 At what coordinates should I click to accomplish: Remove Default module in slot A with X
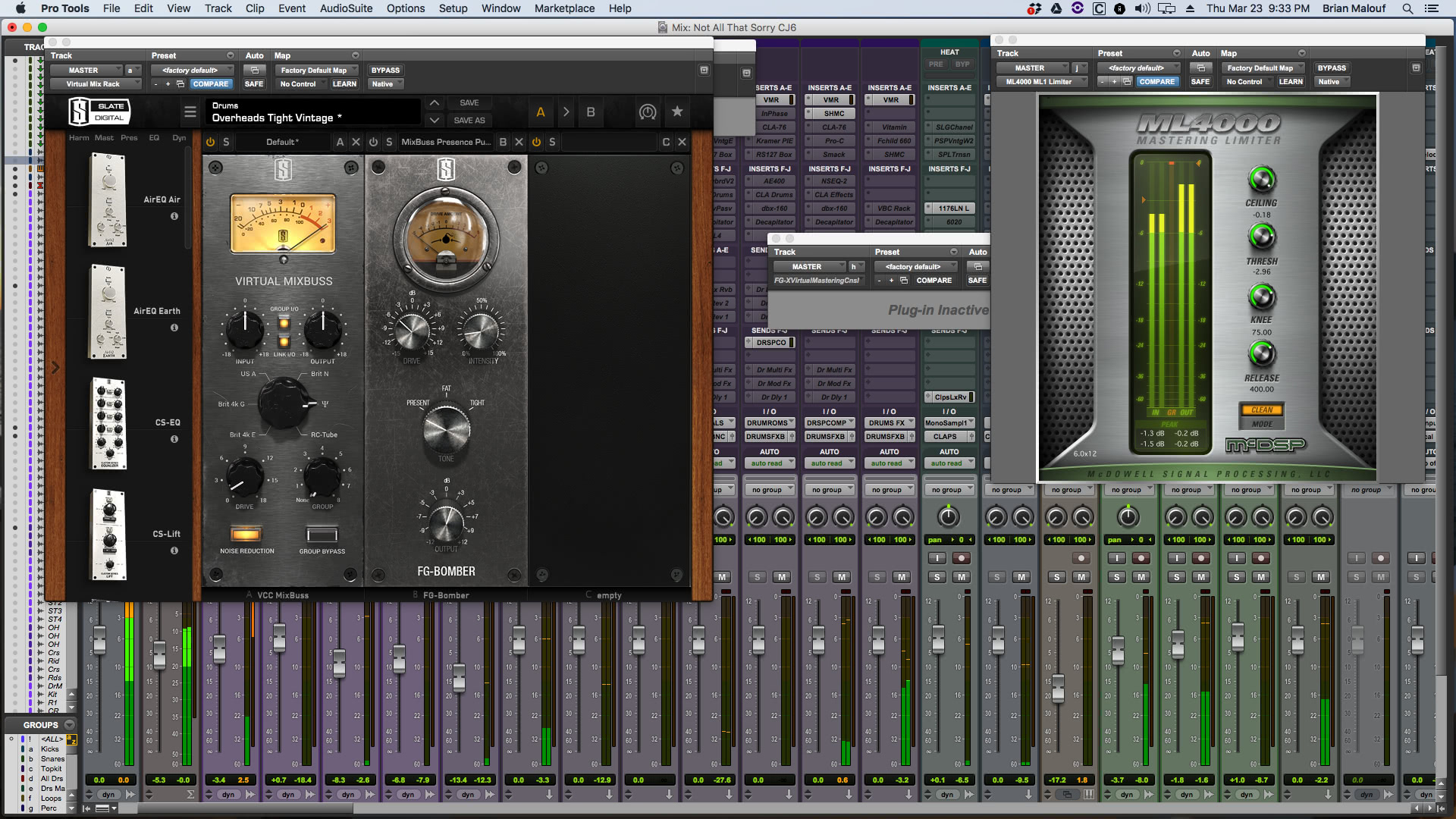[x=356, y=142]
